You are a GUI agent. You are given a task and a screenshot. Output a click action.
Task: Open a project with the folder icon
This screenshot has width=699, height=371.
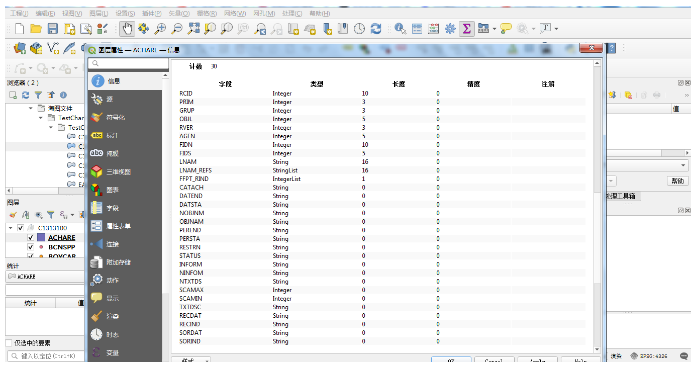point(36,29)
